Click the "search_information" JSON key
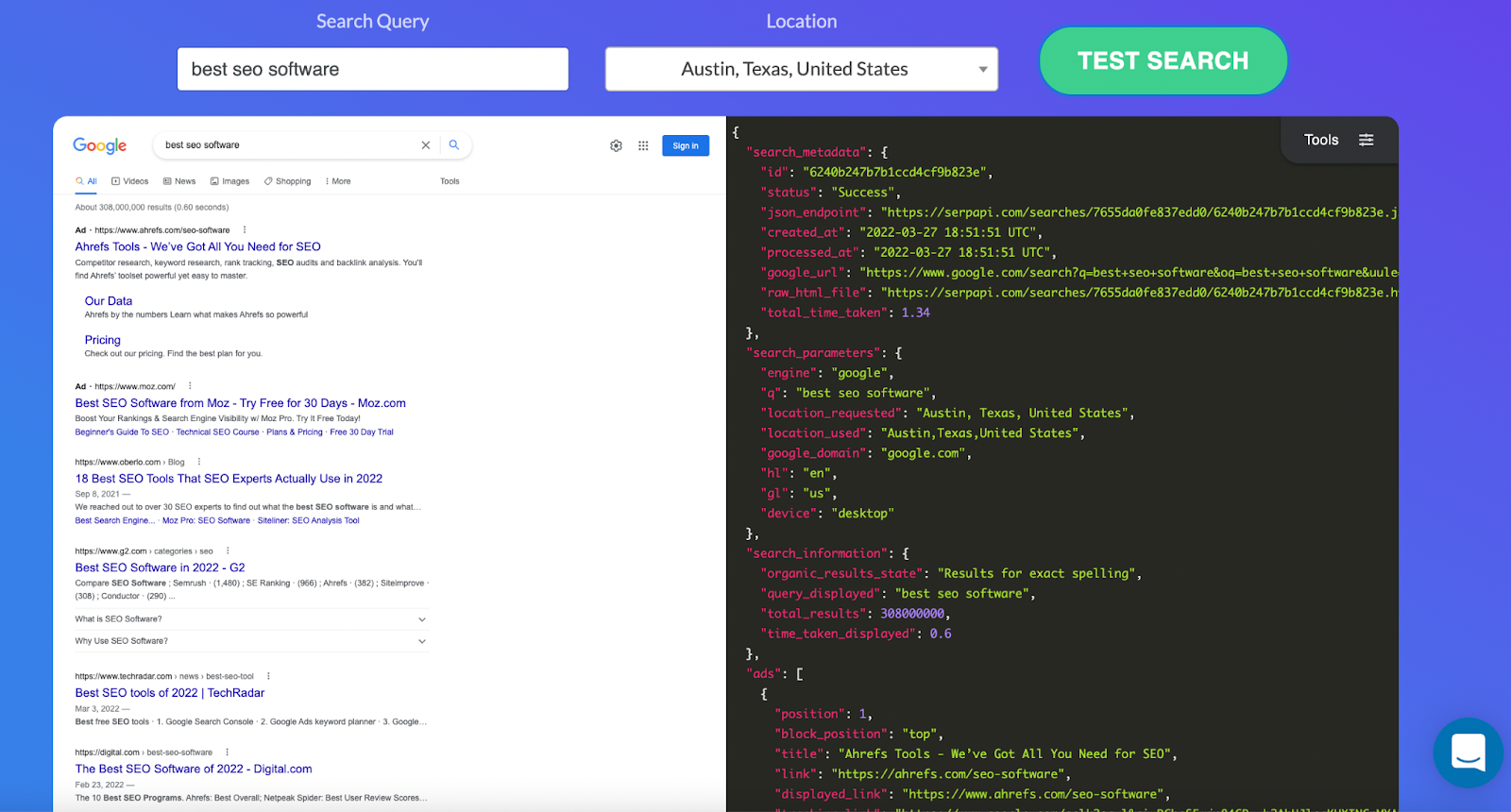1511x812 pixels. (817, 553)
